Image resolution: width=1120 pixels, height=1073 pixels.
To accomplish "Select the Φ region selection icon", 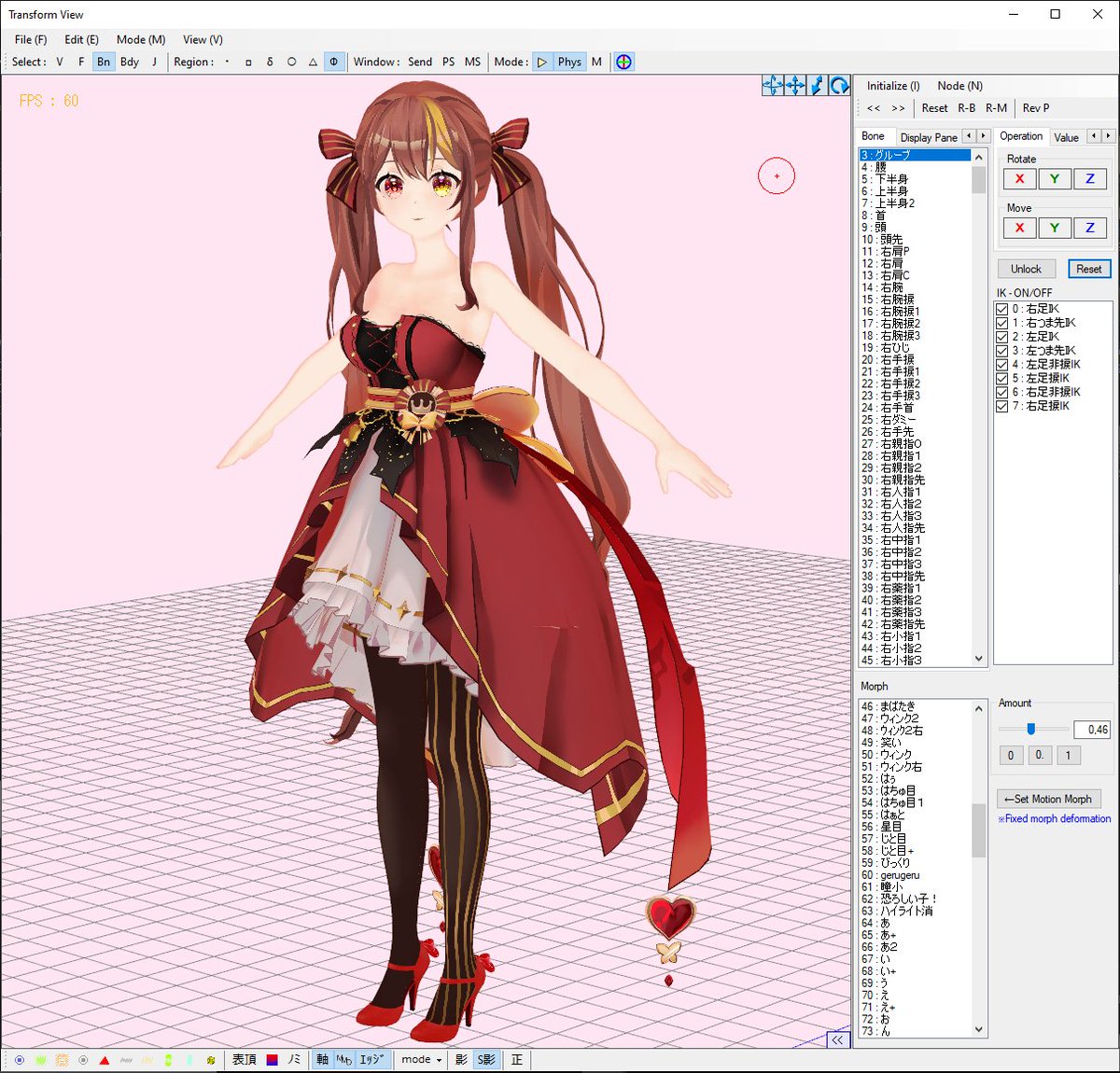I will click(334, 62).
